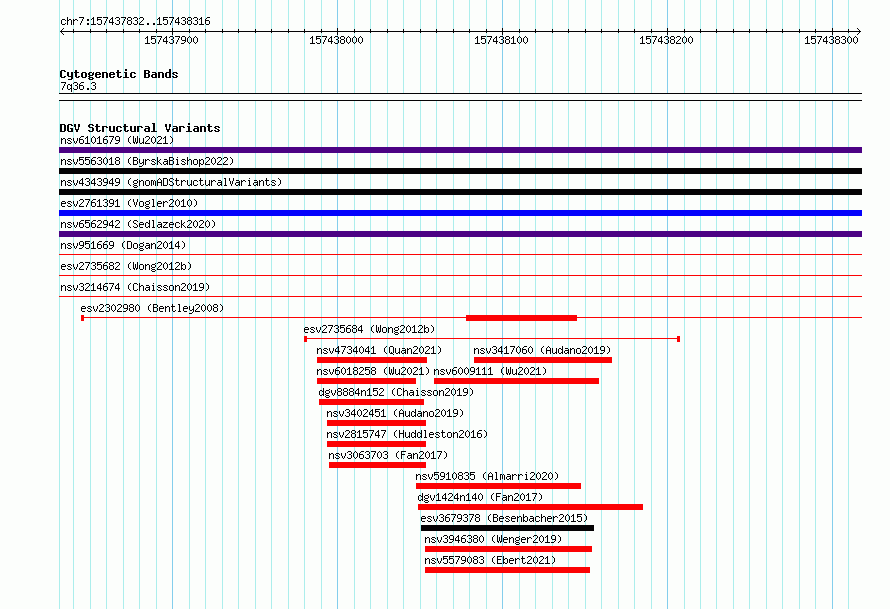Open nsv4734041 (Quan2021) label
Screen dimensions: 890x609
(379, 350)
